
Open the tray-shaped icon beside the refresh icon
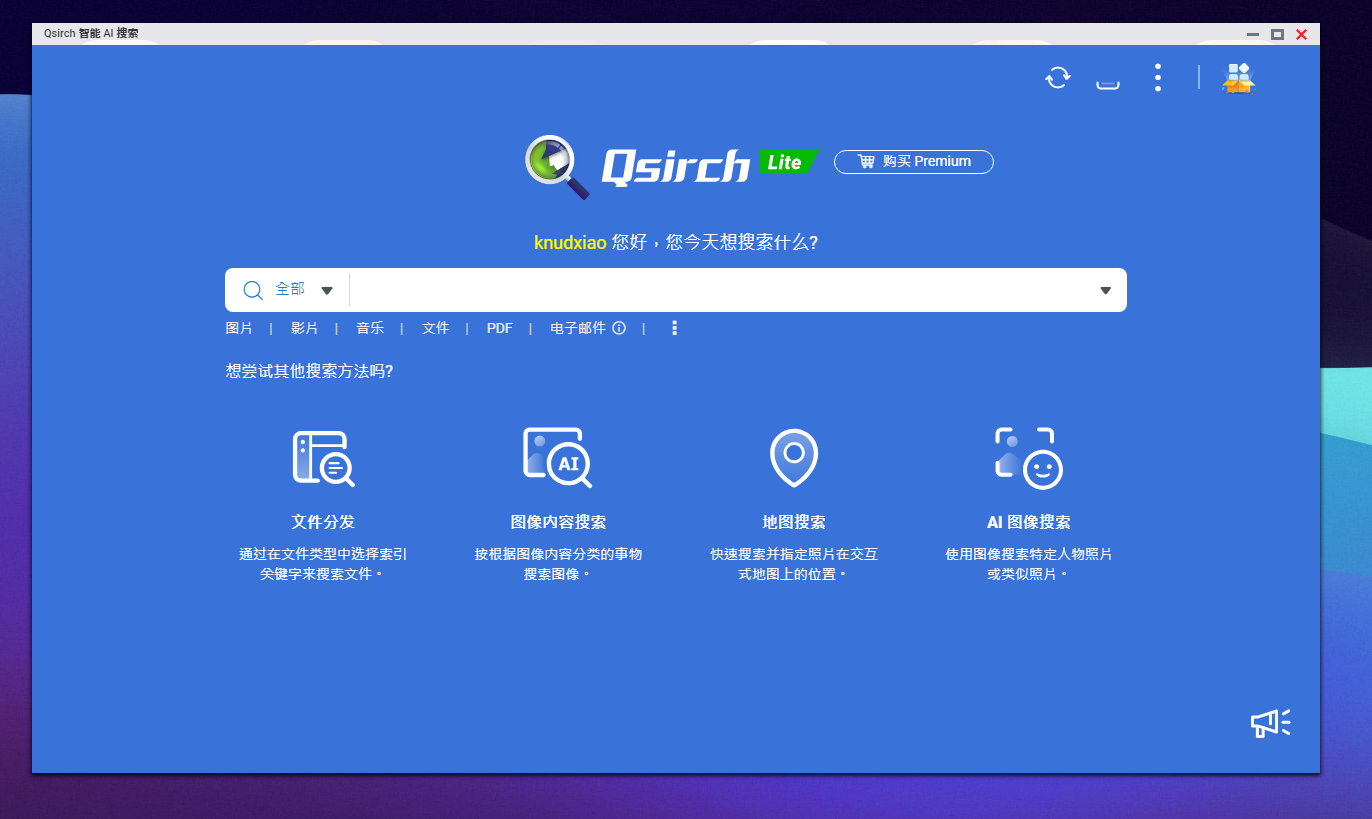tap(1108, 83)
